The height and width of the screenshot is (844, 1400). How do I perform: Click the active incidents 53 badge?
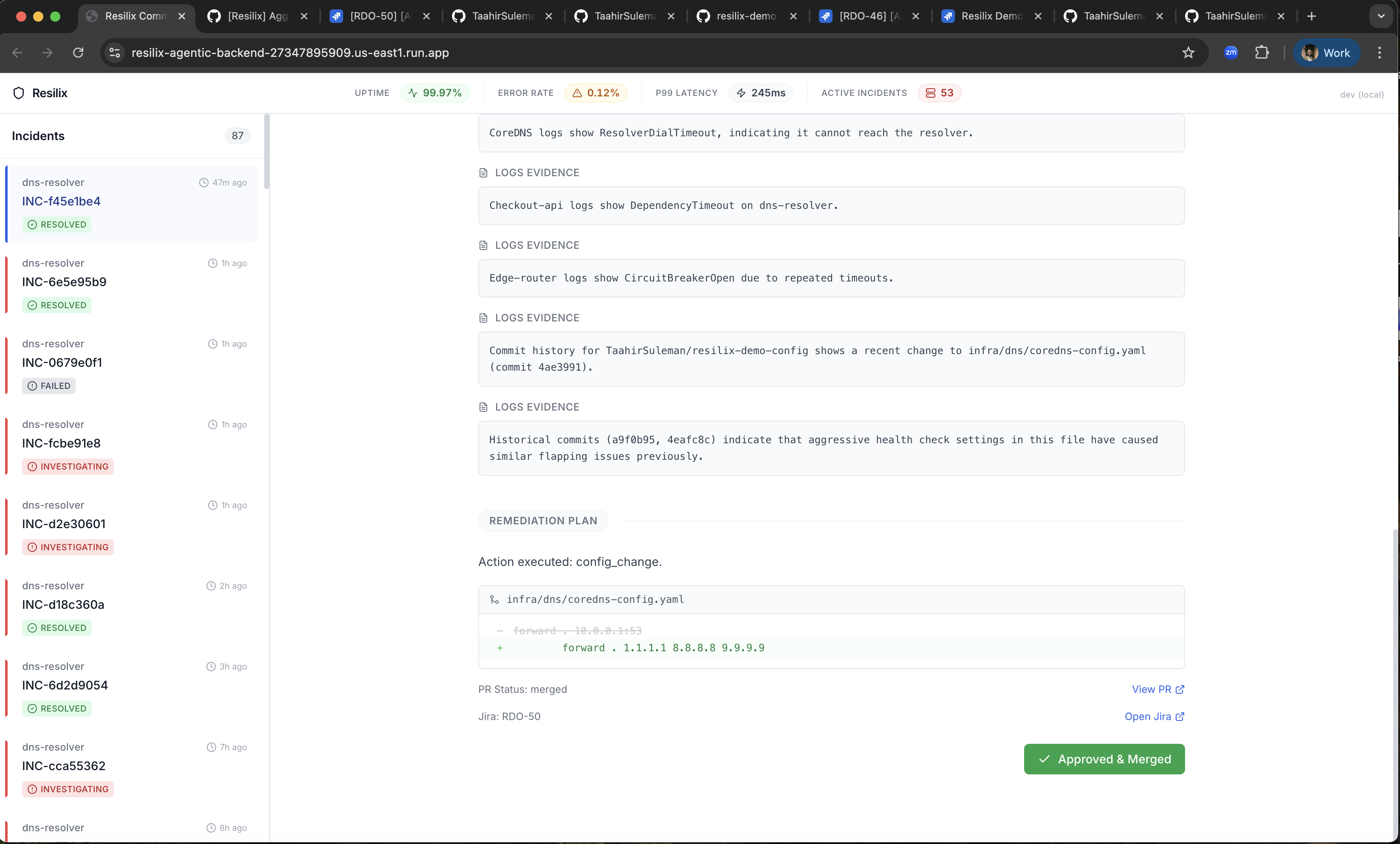(x=939, y=93)
